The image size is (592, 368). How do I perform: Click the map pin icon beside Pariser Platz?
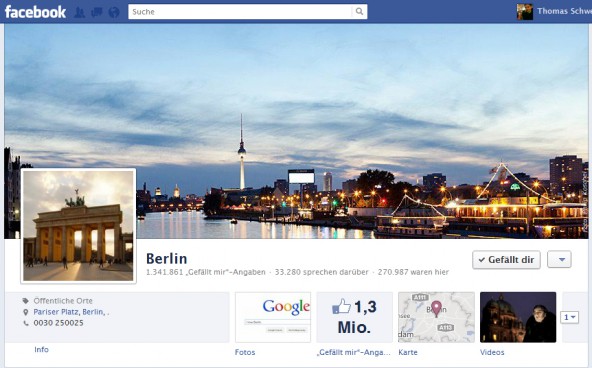click(x=25, y=312)
